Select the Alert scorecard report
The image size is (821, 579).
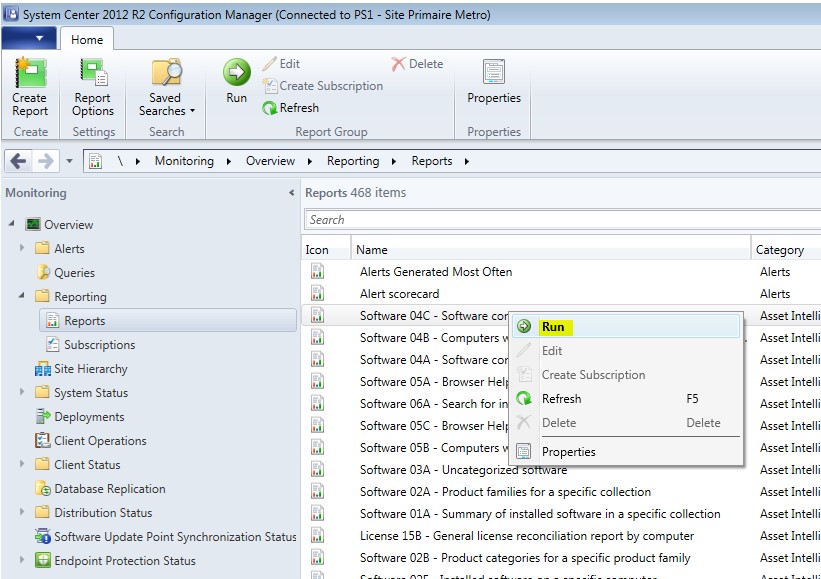tap(399, 294)
